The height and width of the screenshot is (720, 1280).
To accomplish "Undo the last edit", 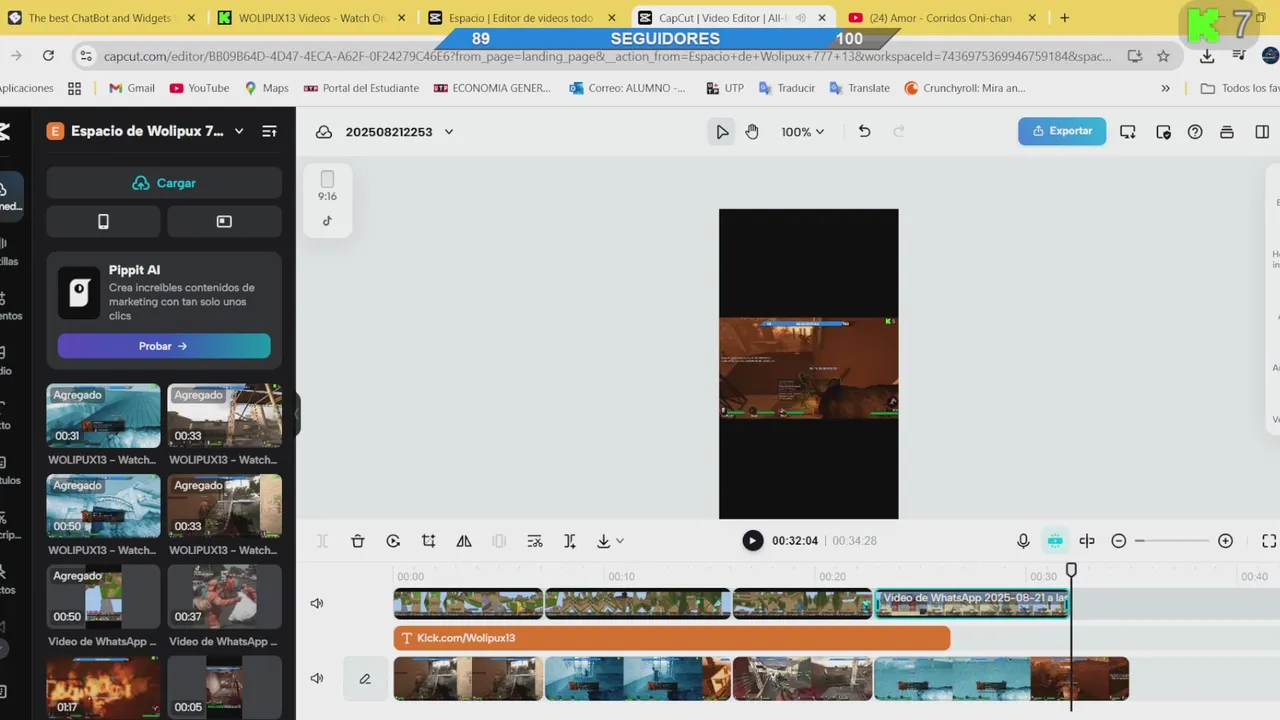I will [x=864, y=132].
